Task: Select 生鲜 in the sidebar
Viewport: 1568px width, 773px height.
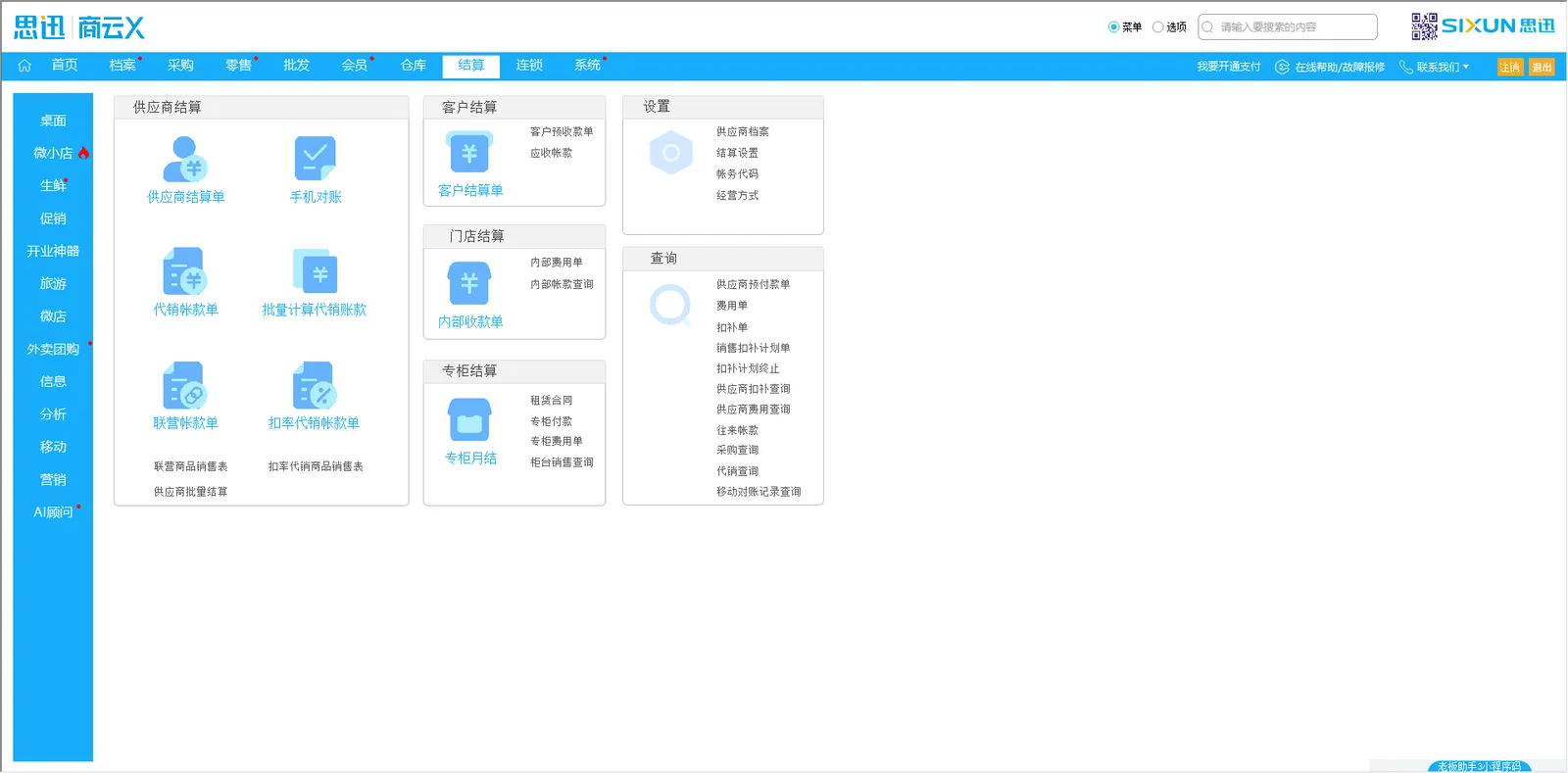Action: (53, 185)
